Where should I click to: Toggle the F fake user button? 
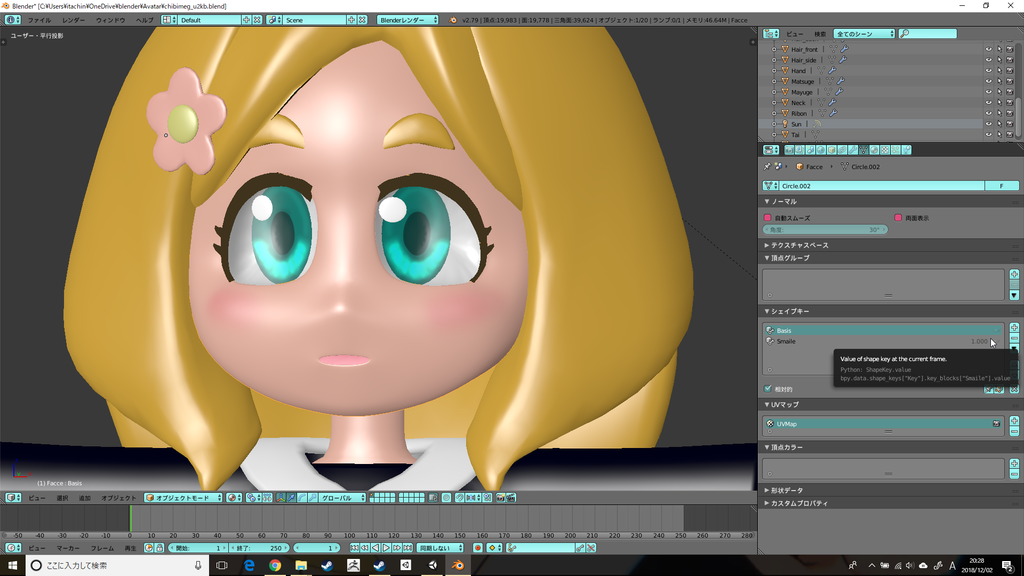click(x=1002, y=185)
